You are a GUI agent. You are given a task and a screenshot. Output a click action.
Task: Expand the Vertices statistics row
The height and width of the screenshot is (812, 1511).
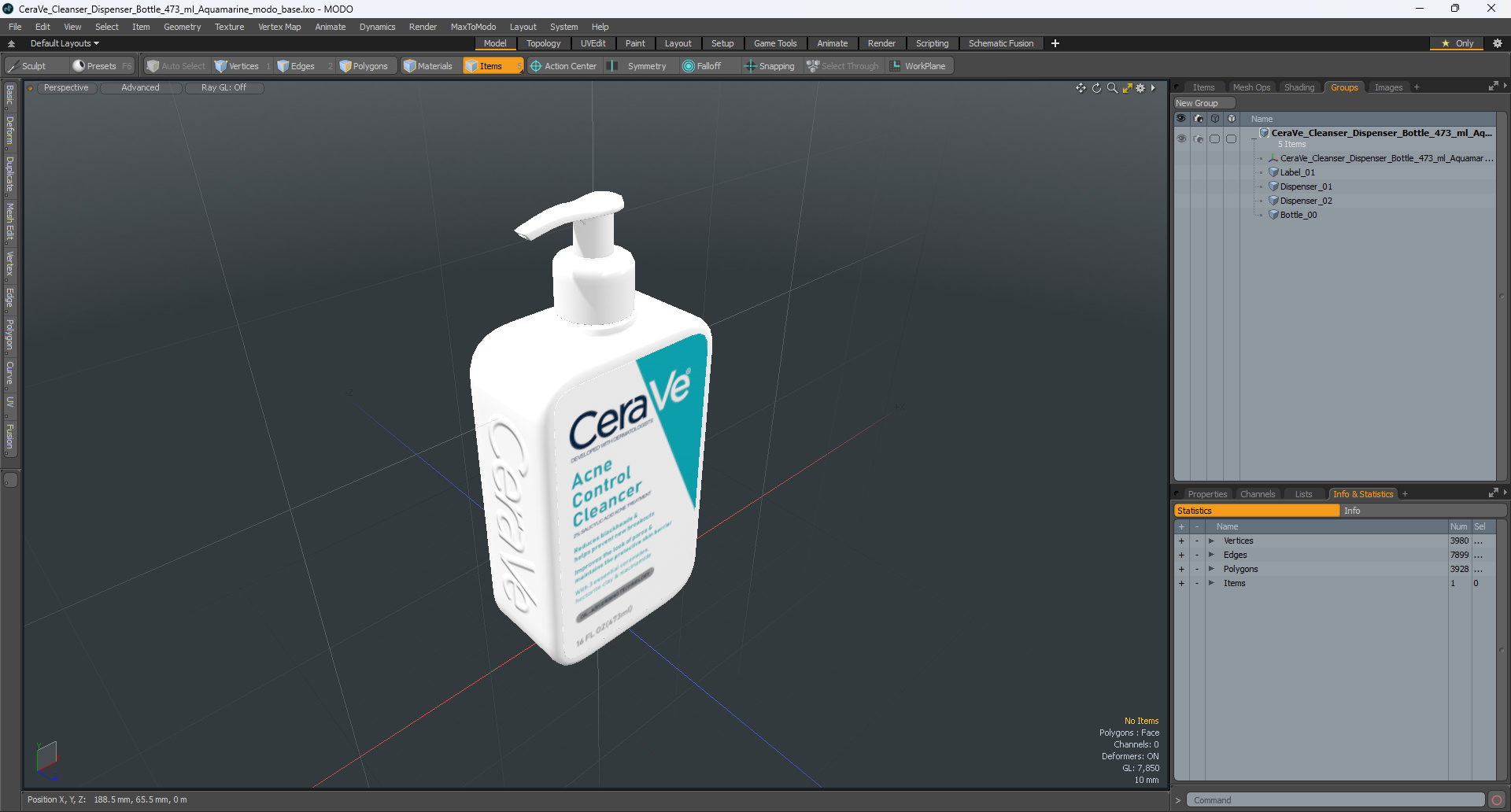click(x=1212, y=541)
